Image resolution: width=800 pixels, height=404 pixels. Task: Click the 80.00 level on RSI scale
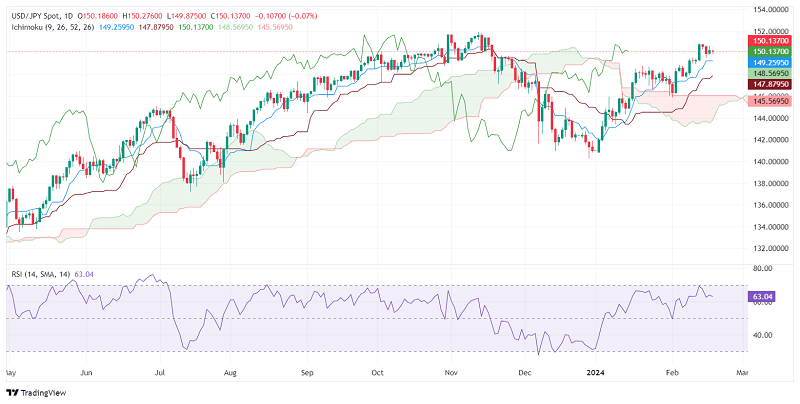point(764,269)
